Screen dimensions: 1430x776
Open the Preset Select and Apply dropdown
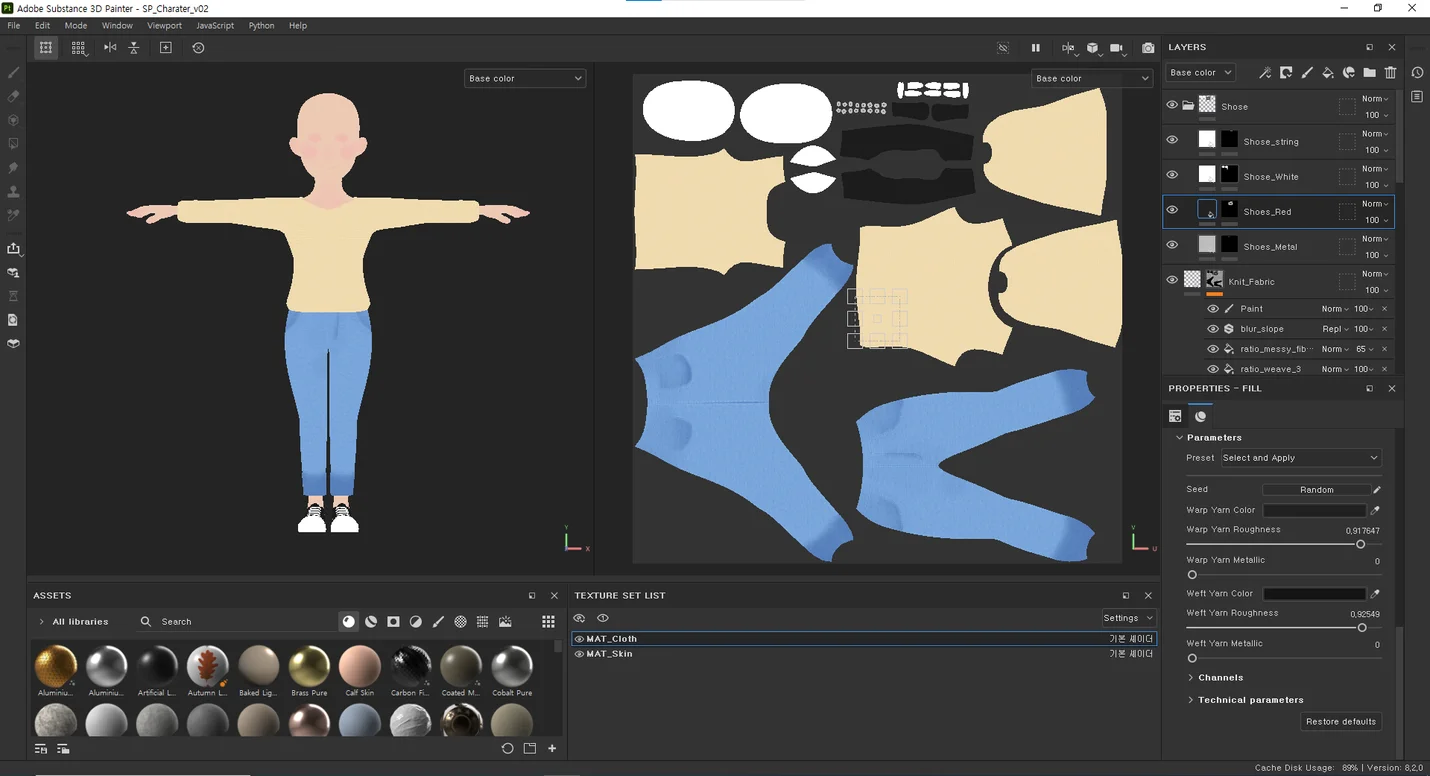(x=1300, y=458)
